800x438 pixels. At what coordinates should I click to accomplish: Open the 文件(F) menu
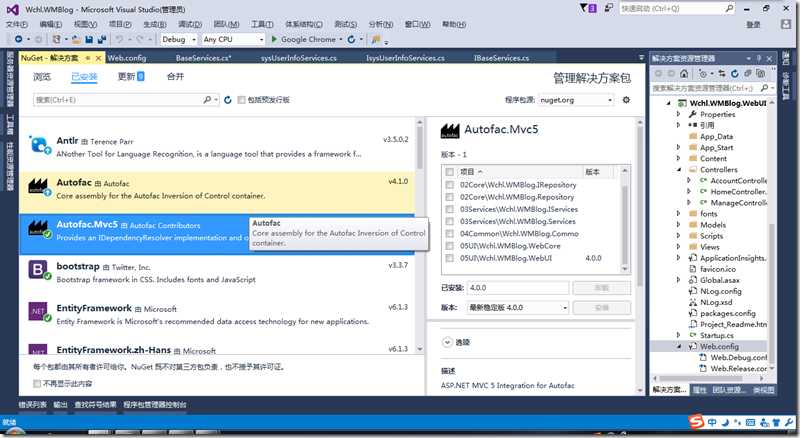(x=17, y=24)
